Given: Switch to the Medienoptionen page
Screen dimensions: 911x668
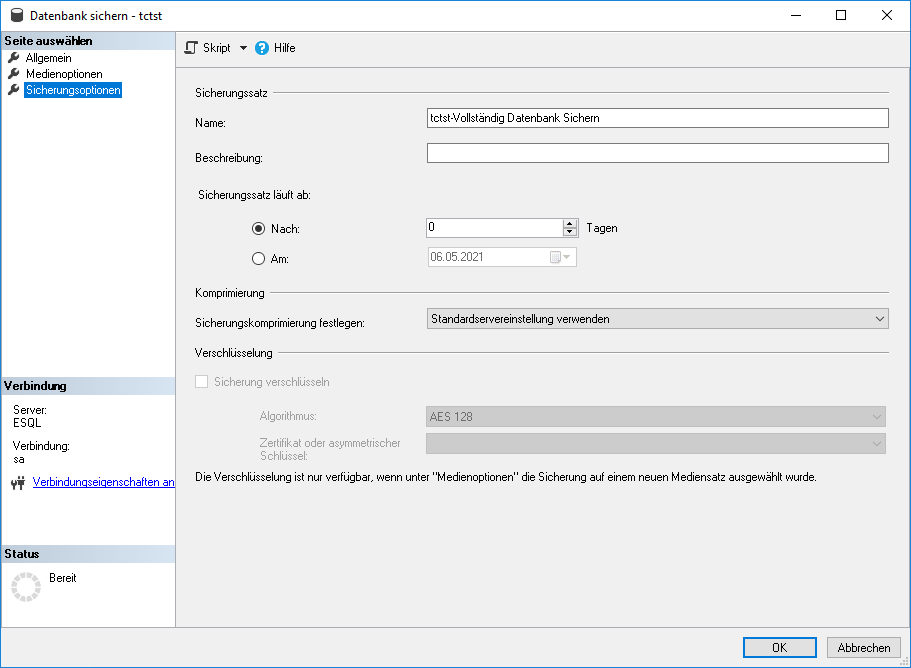Looking at the screenshot, I should pyautogui.click(x=64, y=74).
